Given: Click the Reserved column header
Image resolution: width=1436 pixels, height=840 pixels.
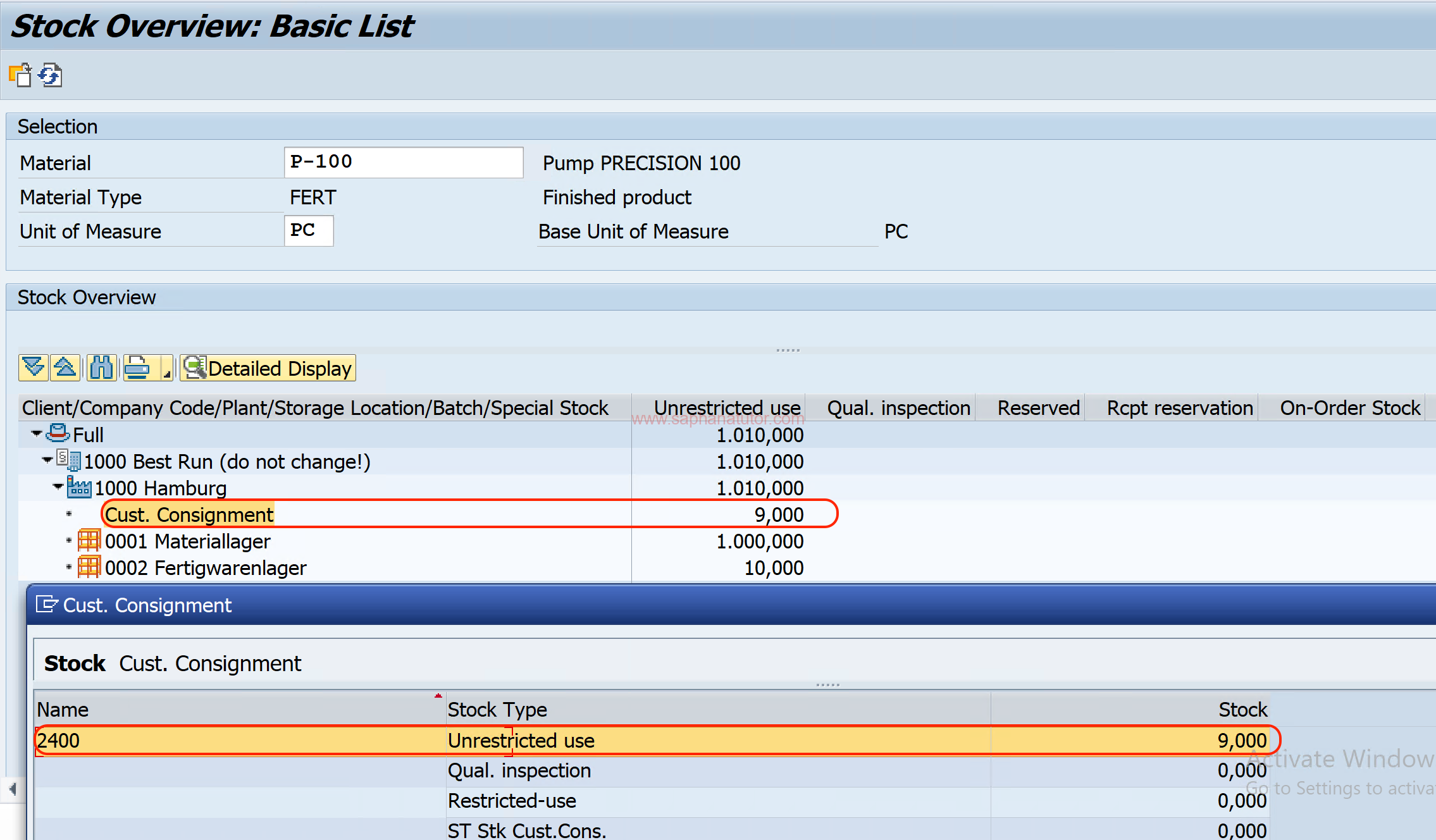Looking at the screenshot, I should tap(1031, 408).
